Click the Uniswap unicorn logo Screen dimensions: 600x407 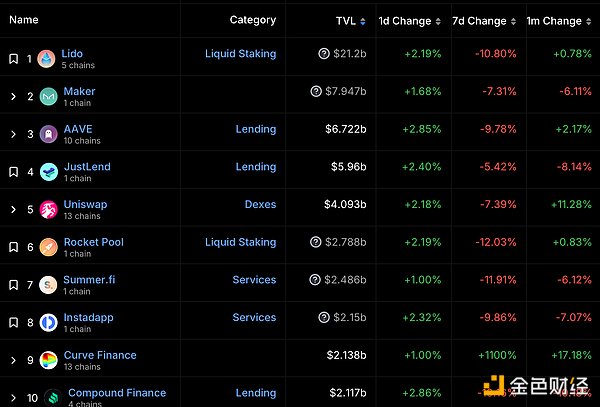click(x=48, y=210)
